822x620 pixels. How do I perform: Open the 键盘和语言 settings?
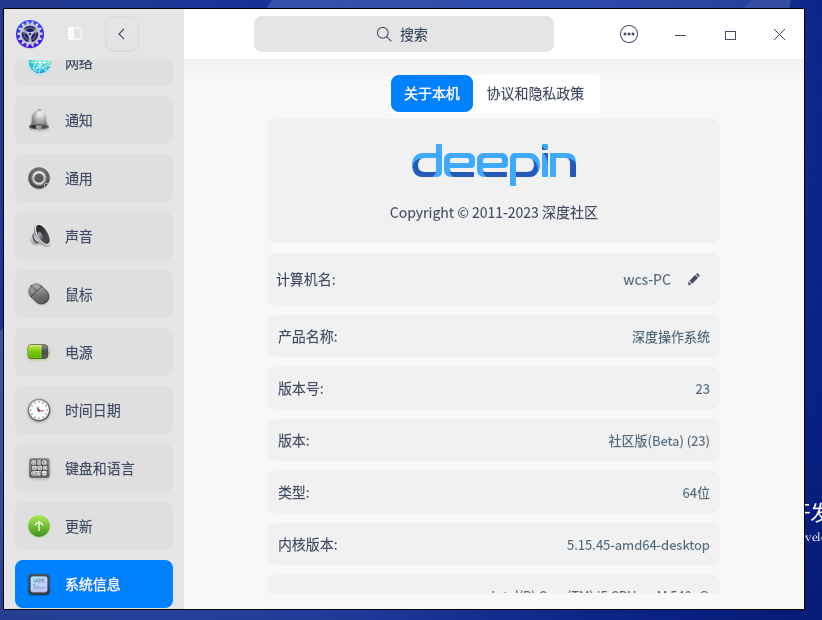[x=93, y=468]
